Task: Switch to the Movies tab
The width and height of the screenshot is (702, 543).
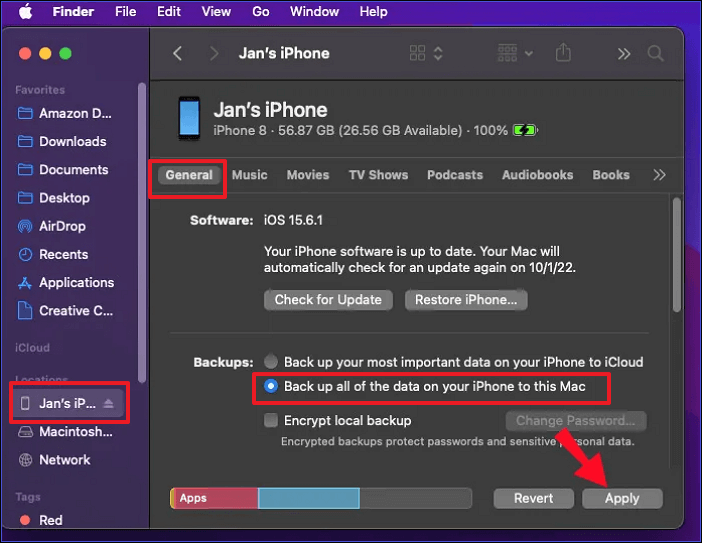Action: 308,175
